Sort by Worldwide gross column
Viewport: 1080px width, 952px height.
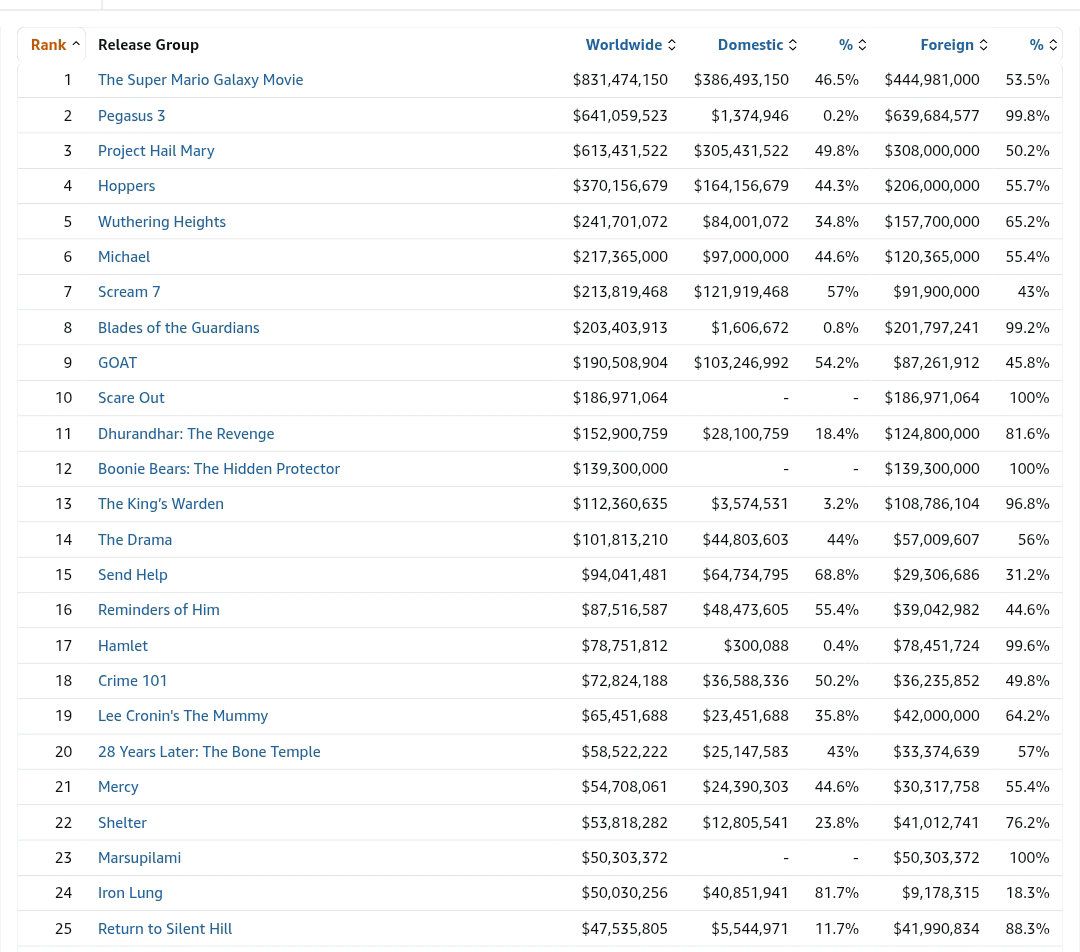624,44
